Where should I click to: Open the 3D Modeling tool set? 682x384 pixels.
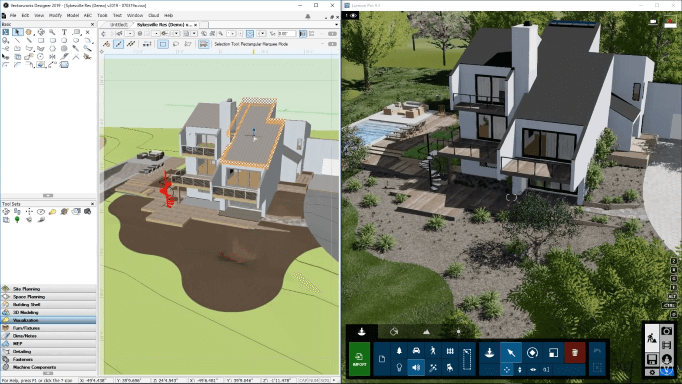point(48,312)
